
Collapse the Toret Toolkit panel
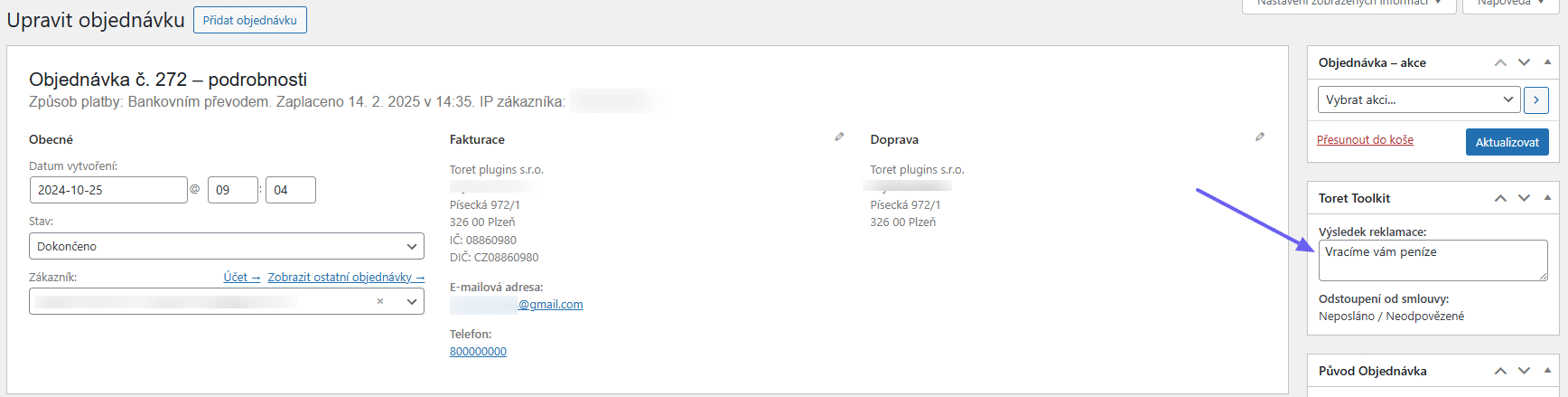point(1547,198)
